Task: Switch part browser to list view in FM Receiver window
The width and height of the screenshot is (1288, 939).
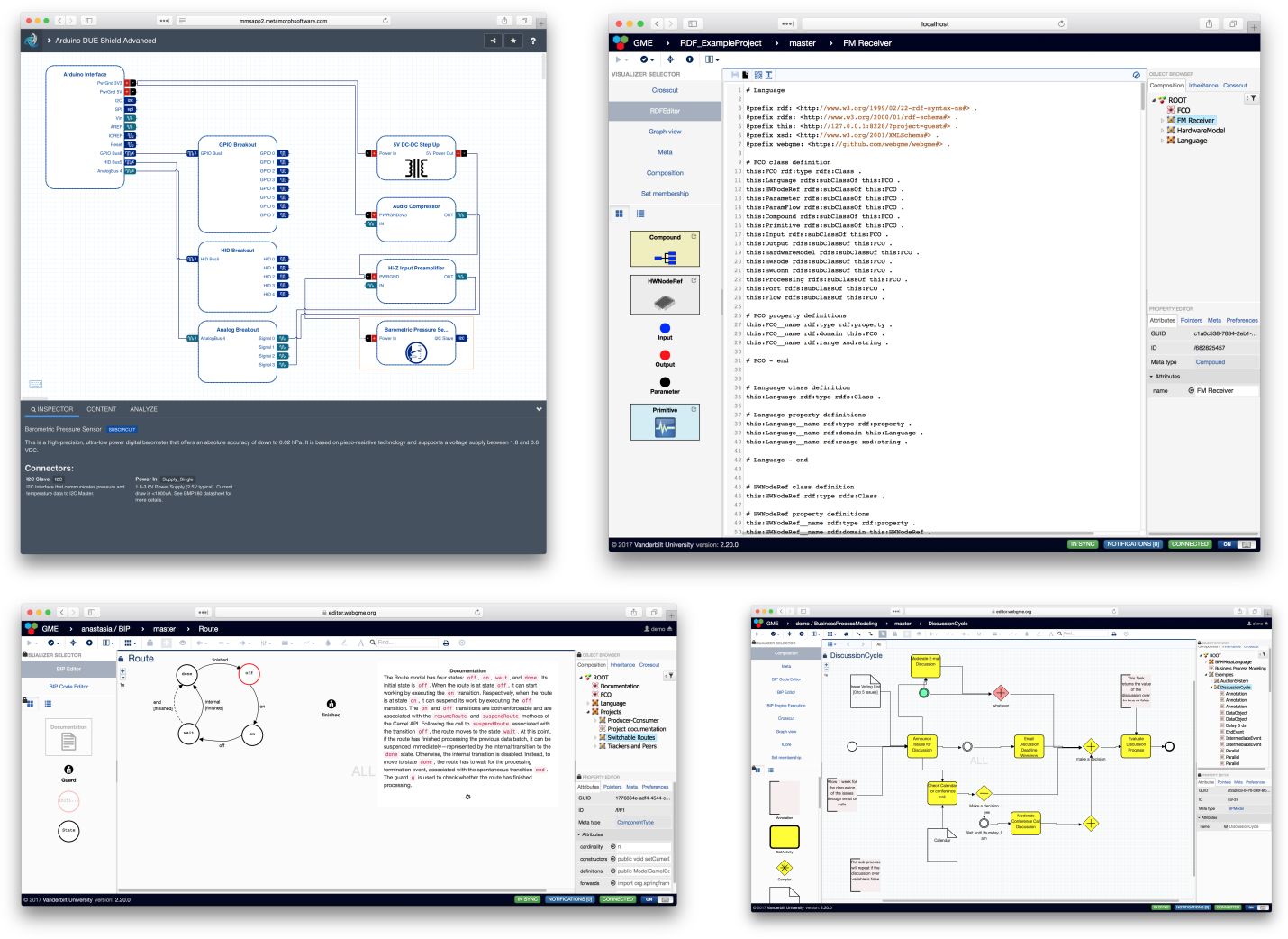Action: (x=640, y=214)
